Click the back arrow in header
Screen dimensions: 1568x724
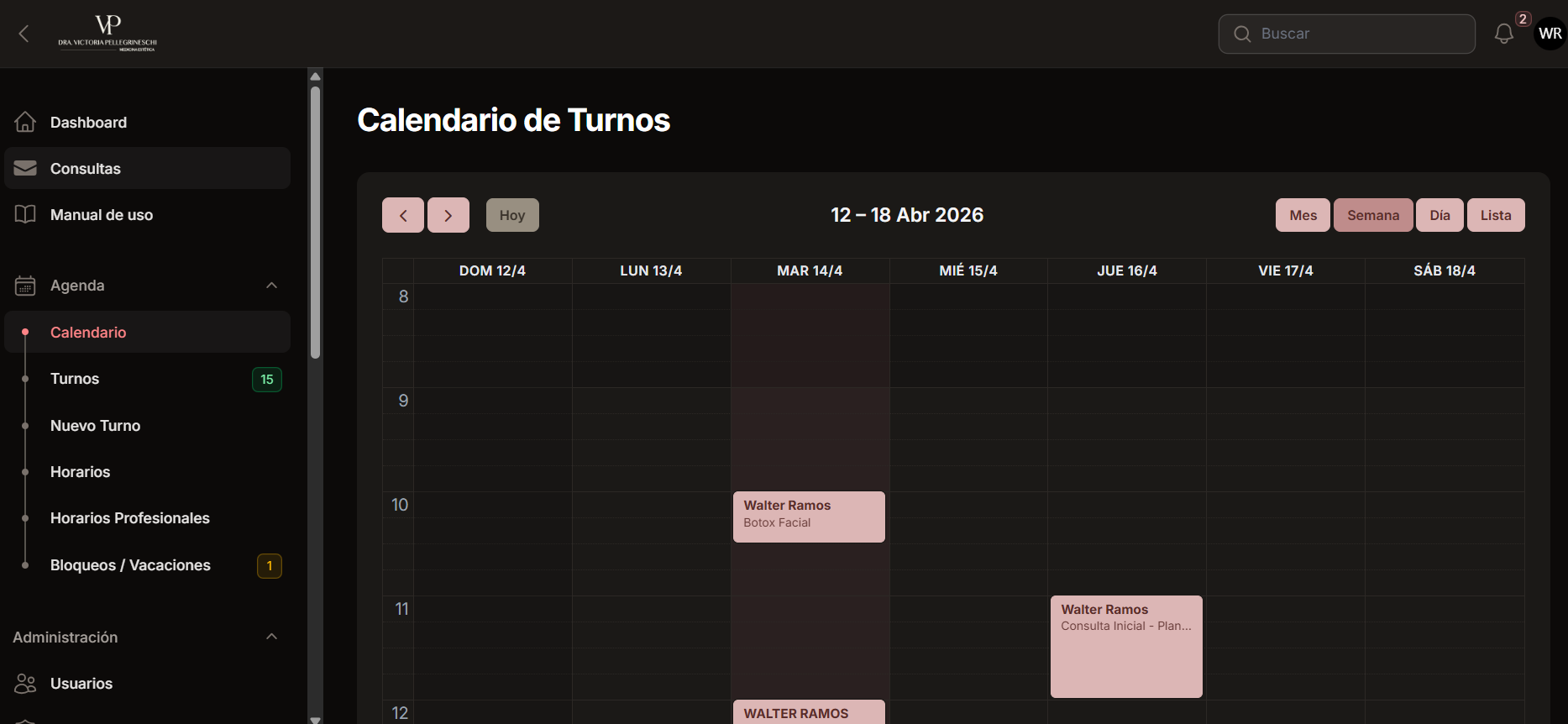point(24,34)
